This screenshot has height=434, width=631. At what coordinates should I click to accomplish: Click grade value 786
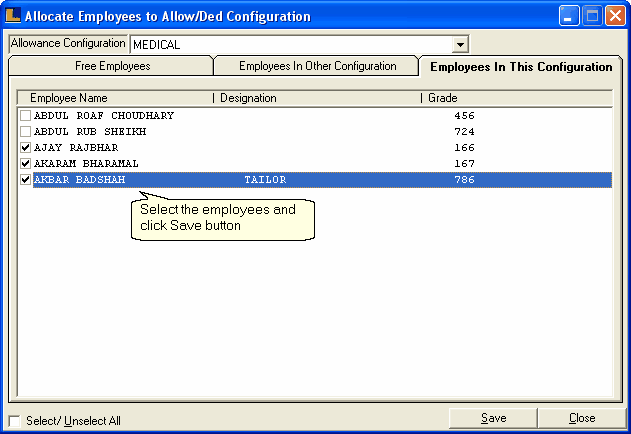464,180
